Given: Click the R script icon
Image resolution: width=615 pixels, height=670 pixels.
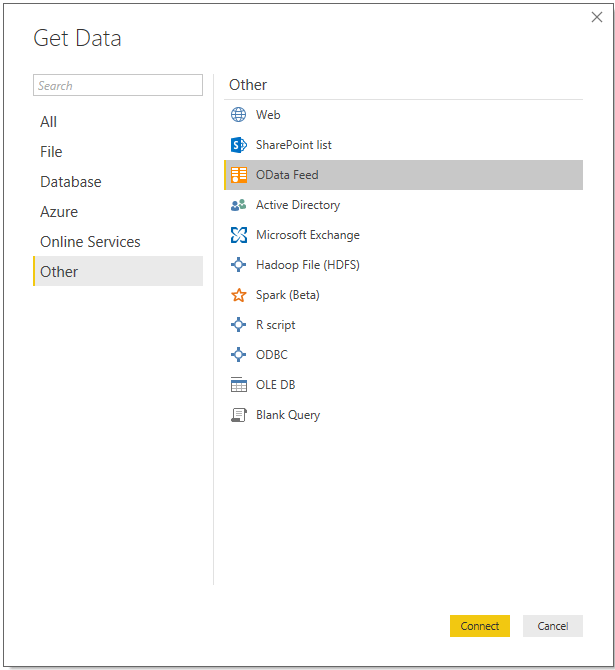Looking at the screenshot, I should (x=238, y=325).
